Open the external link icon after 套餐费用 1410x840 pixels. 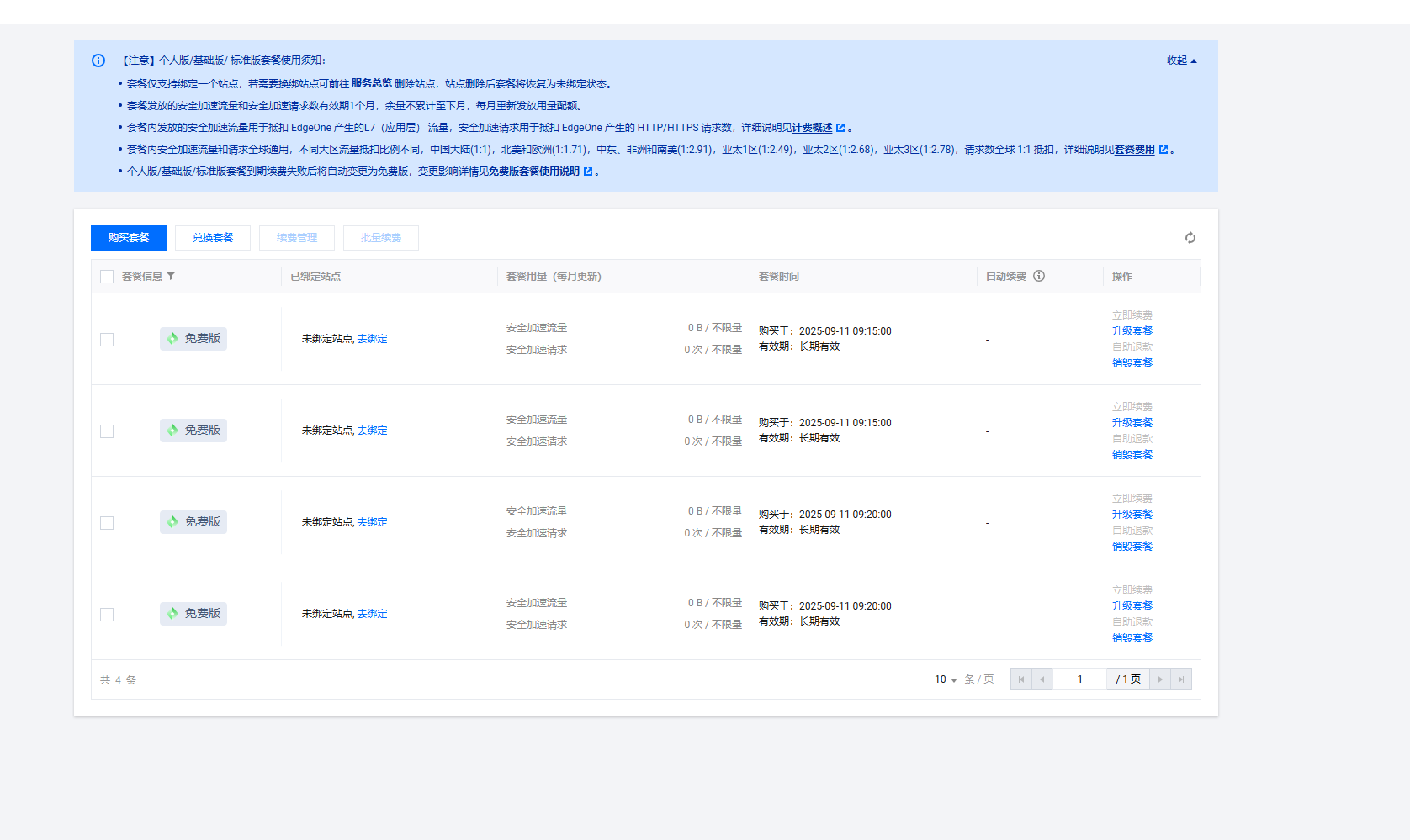[1164, 150]
